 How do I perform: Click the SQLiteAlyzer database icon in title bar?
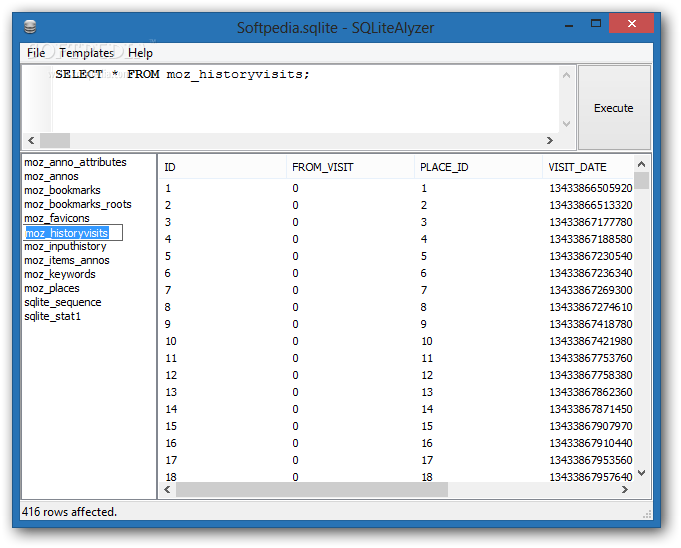[30, 27]
